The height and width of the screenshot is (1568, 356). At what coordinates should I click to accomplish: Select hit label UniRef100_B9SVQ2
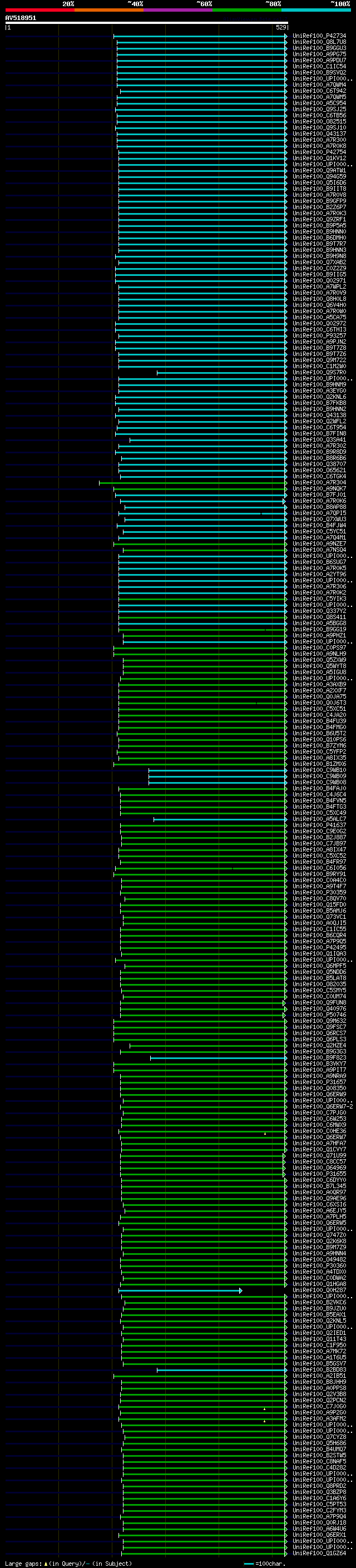pyautogui.click(x=319, y=72)
